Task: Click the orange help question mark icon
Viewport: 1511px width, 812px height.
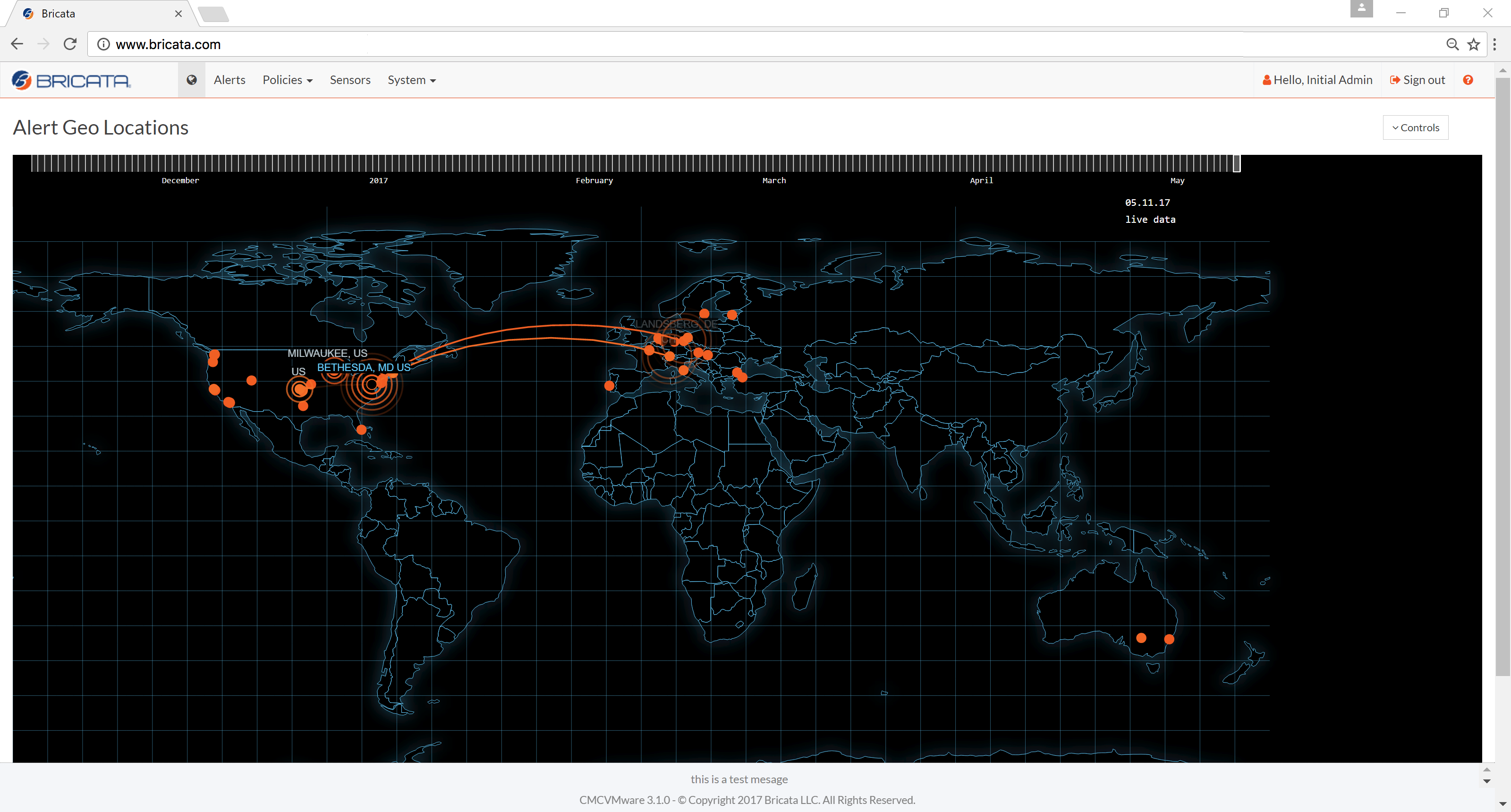Action: coord(1468,80)
